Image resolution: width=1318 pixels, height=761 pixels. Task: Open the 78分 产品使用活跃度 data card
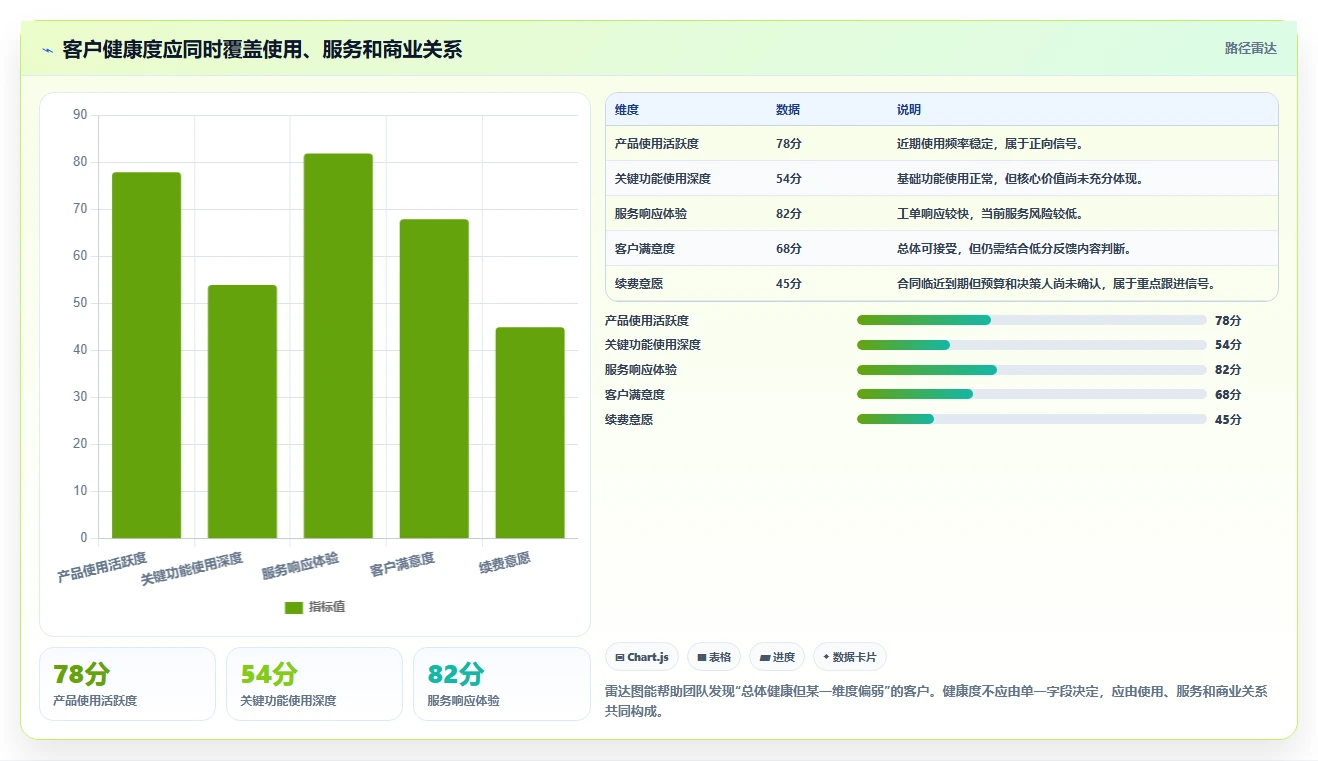tap(127, 684)
